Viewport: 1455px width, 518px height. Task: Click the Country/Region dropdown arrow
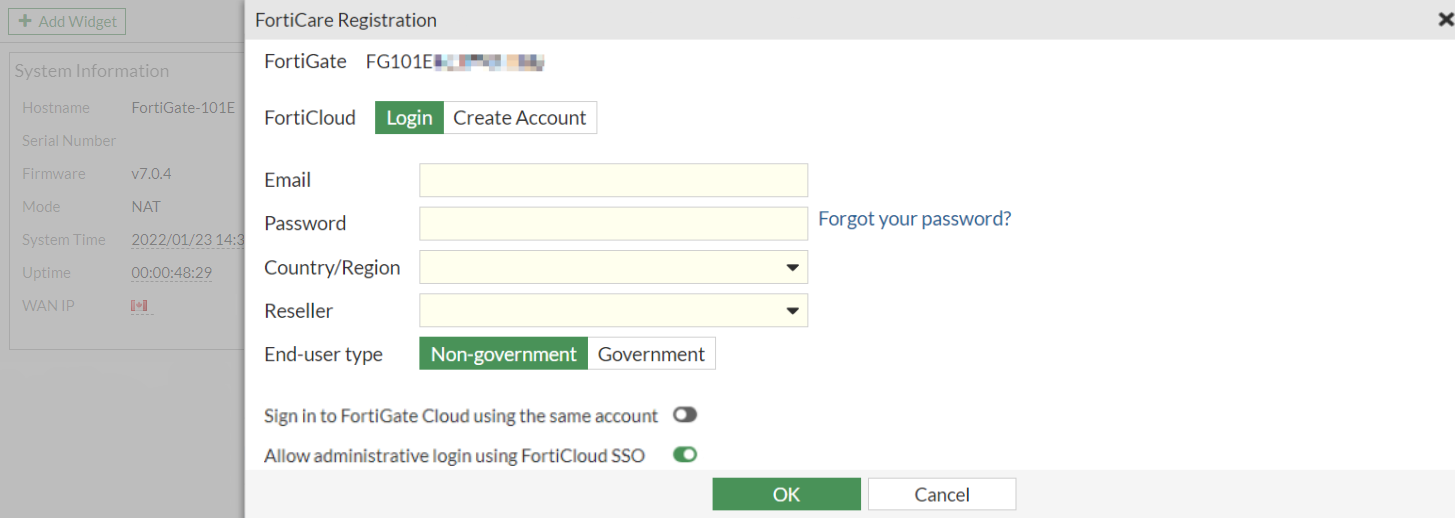tap(792, 267)
